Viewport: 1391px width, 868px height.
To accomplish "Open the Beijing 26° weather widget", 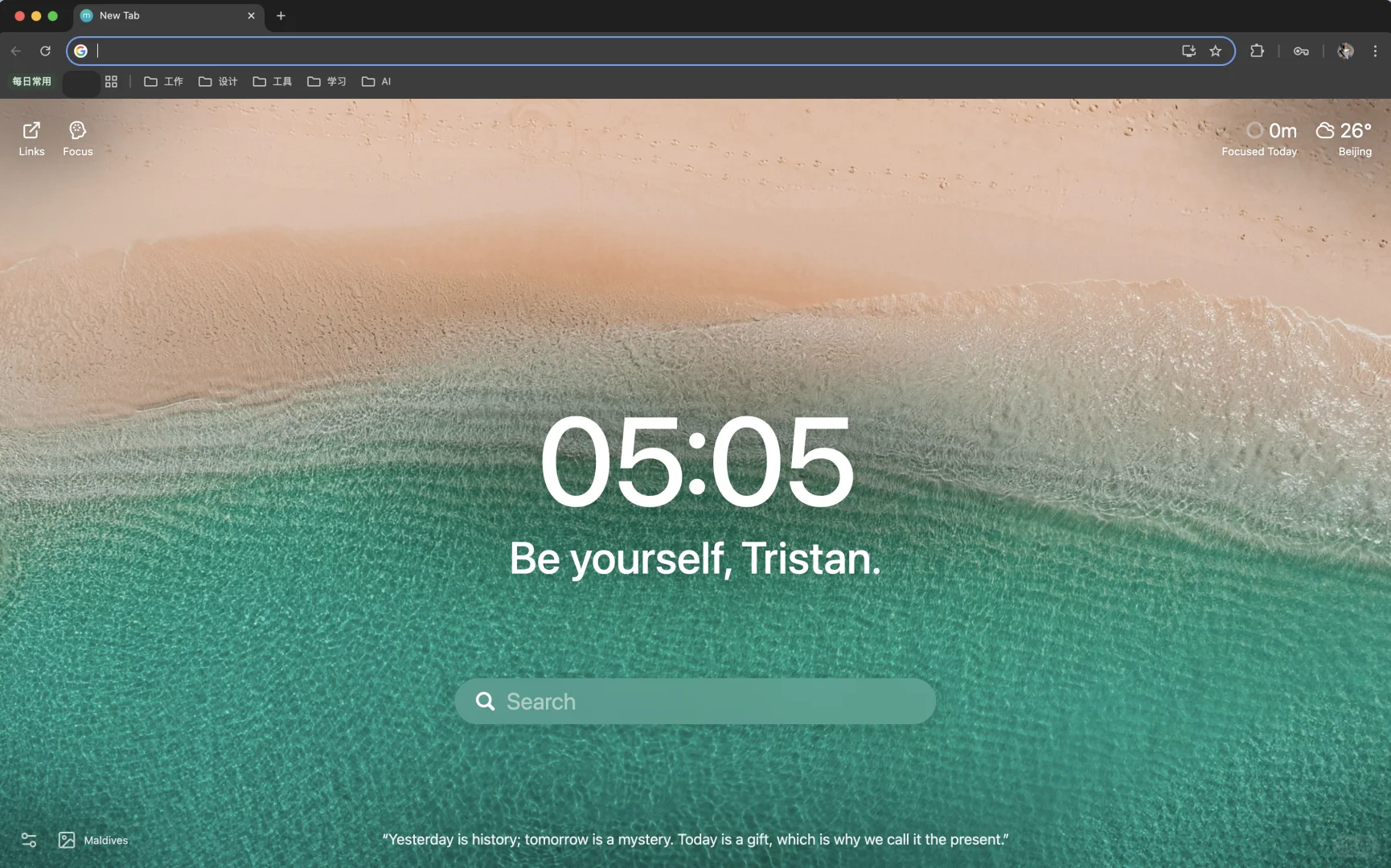I will (1344, 138).
